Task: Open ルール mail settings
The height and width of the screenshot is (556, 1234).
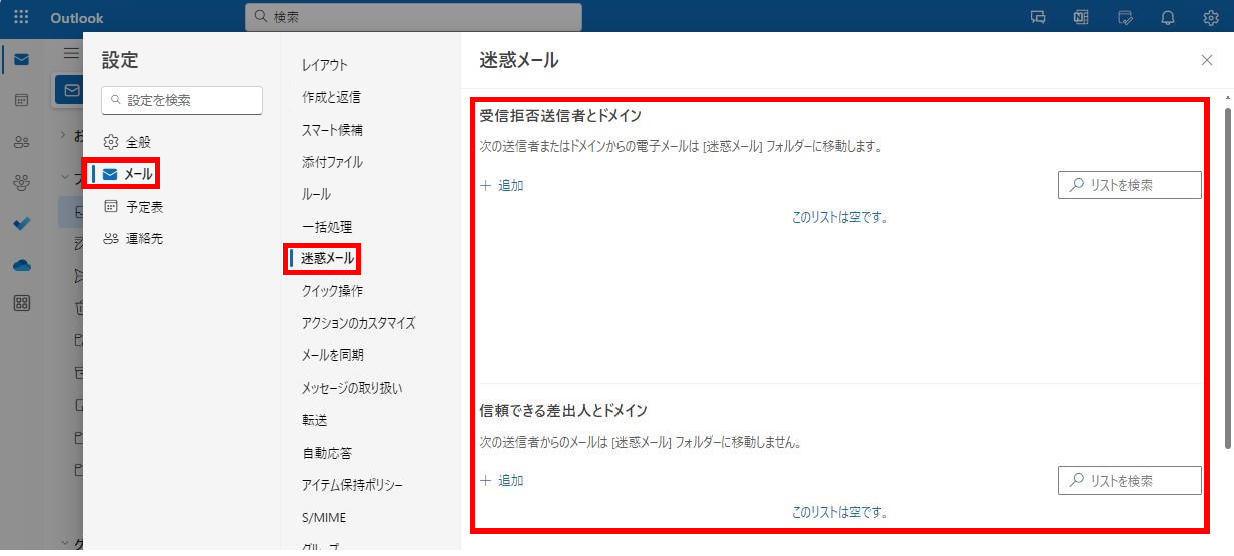Action: [316, 194]
